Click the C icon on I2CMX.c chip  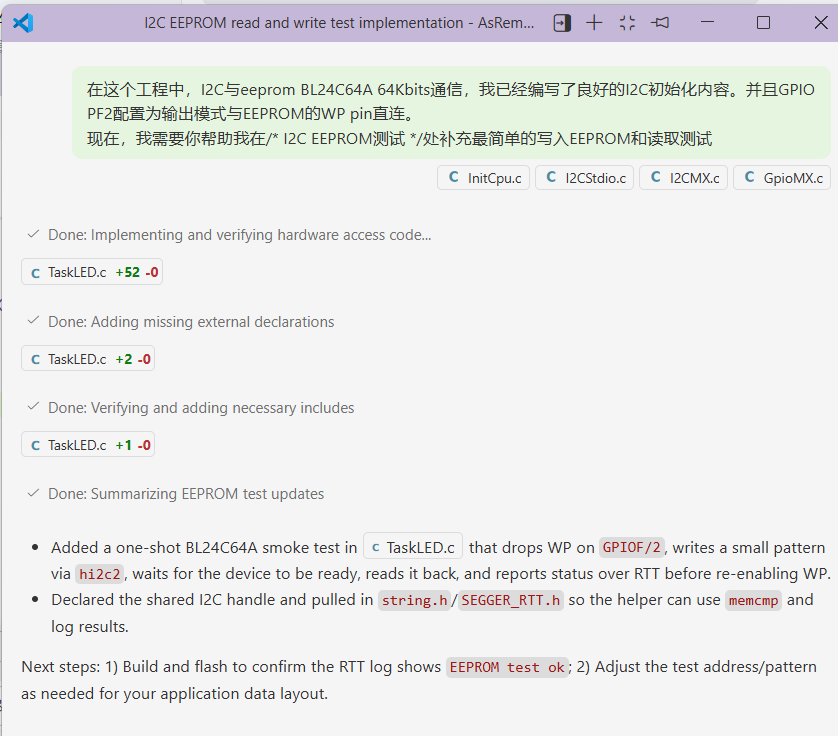[x=656, y=178]
